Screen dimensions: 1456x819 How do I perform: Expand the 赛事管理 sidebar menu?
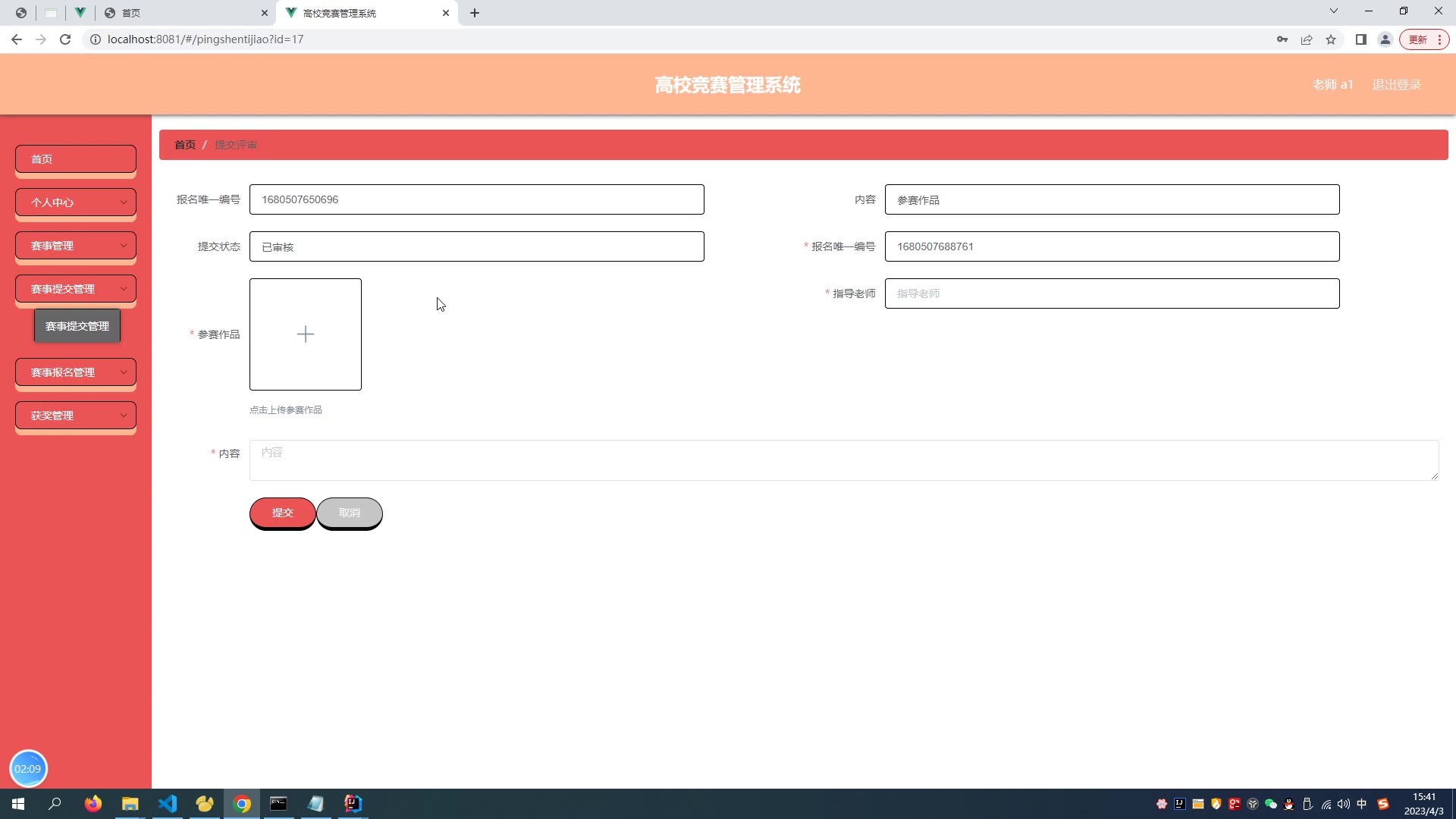point(76,246)
